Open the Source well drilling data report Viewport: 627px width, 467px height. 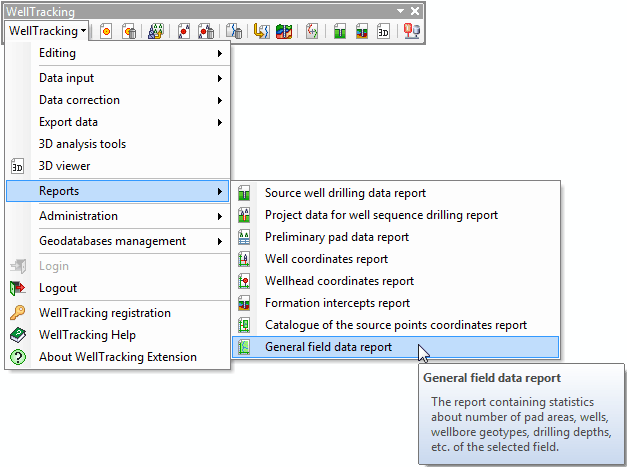pyautogui.click(x=395, y=193)
